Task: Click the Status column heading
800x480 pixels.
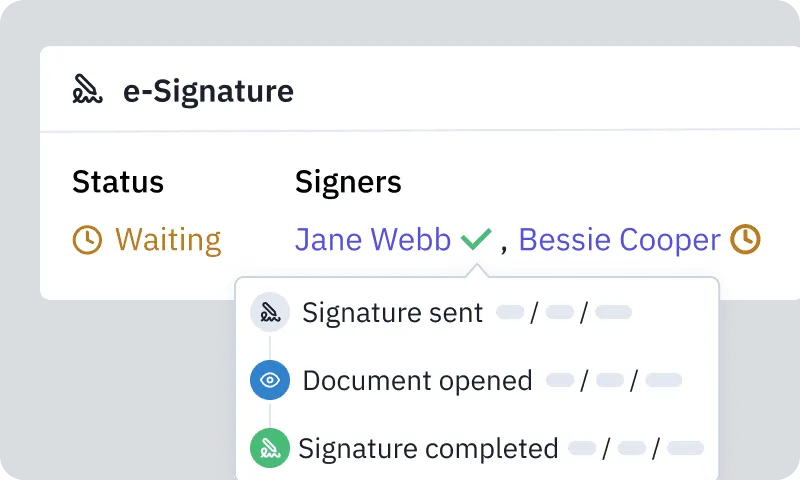Action: pyautogui.click(x=118, y=182)
